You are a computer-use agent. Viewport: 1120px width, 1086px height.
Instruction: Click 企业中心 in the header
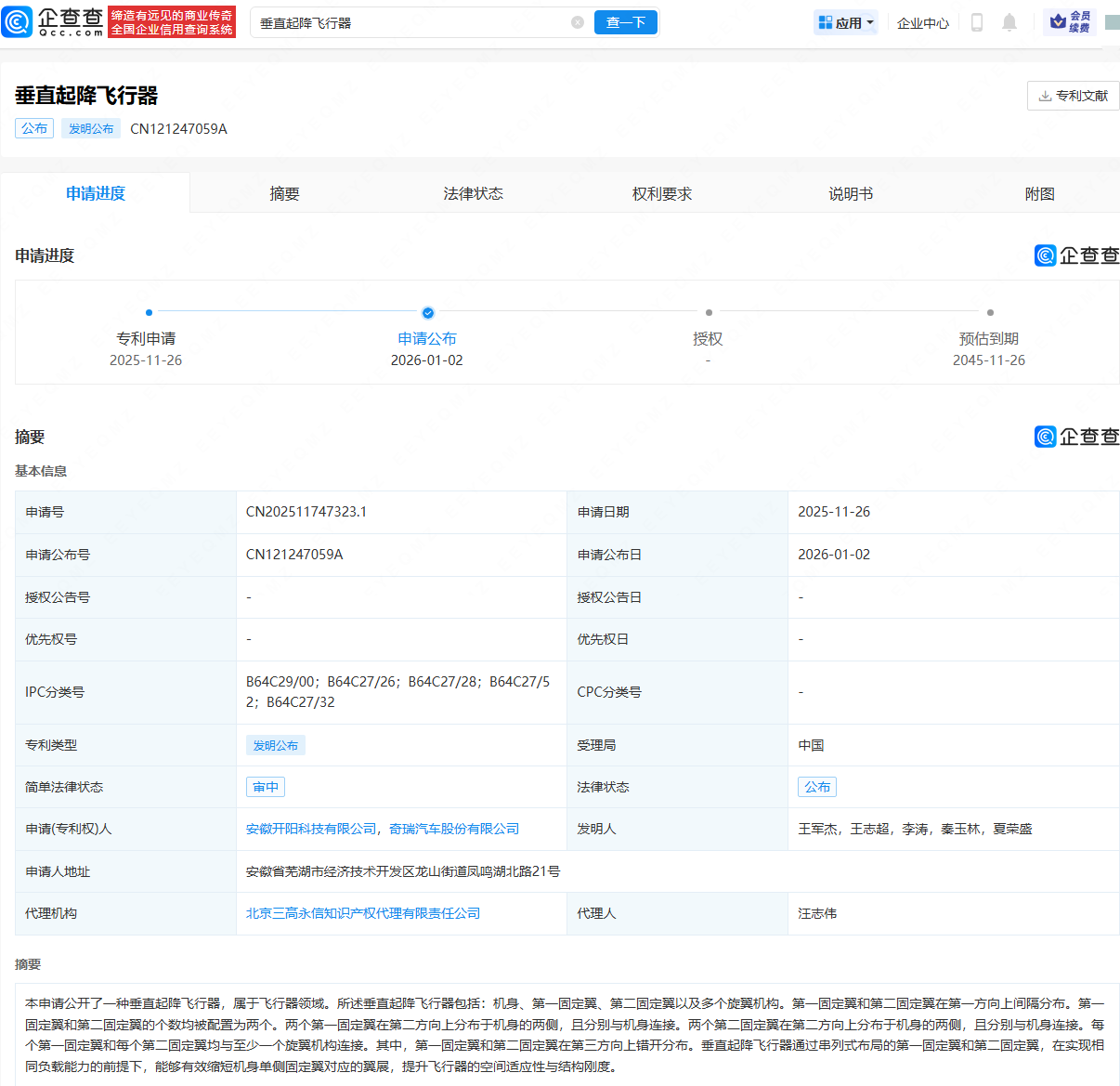[922, 23]
